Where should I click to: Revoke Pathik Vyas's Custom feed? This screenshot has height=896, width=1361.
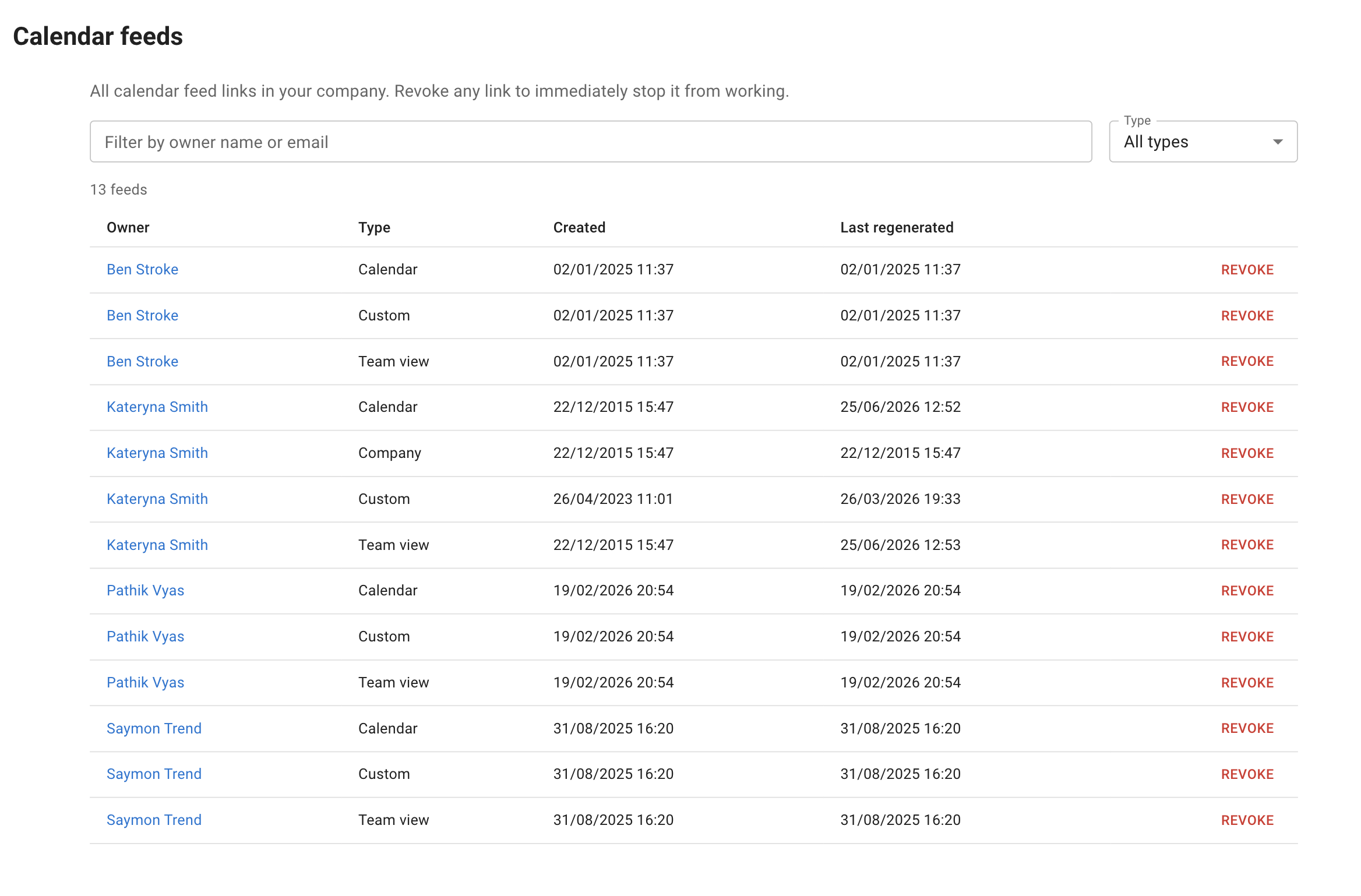click(x=1247, y=637)
